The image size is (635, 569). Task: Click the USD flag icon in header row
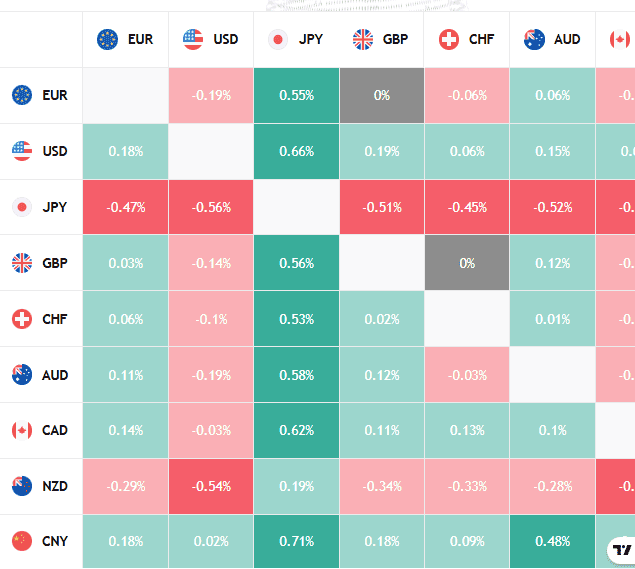tap(193, 40)
